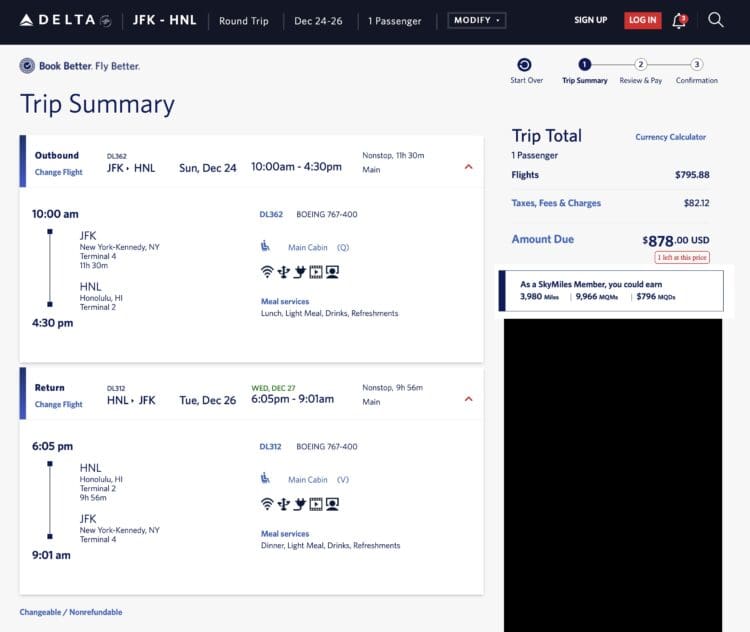Click USB power icon for outbound flight DL362

284,272
